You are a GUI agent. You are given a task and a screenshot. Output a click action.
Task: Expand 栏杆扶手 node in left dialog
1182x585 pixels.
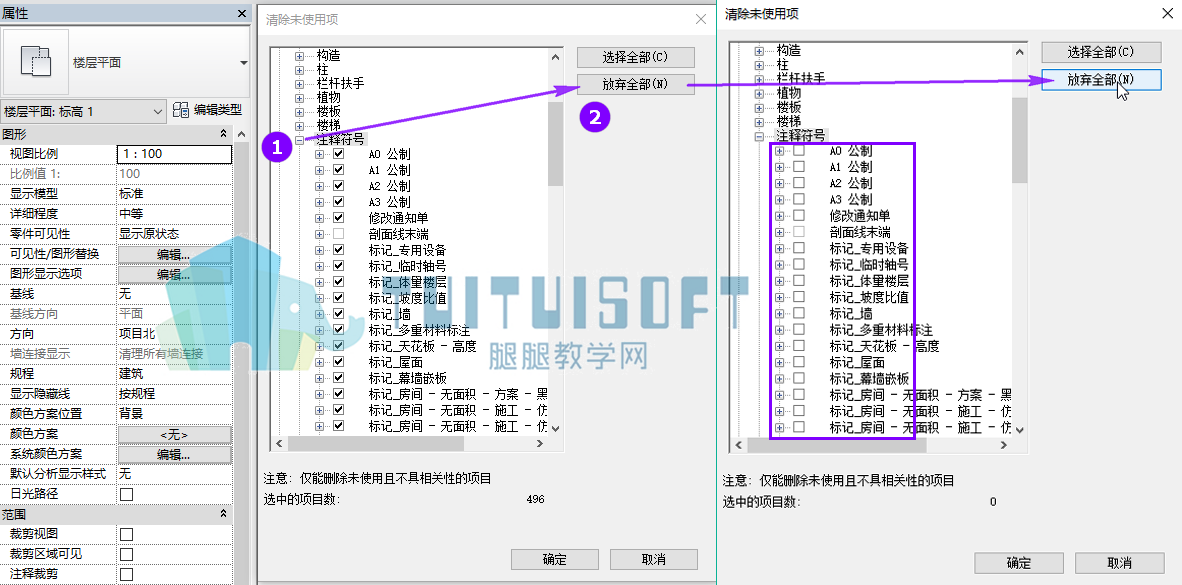(x=300, y=84)
